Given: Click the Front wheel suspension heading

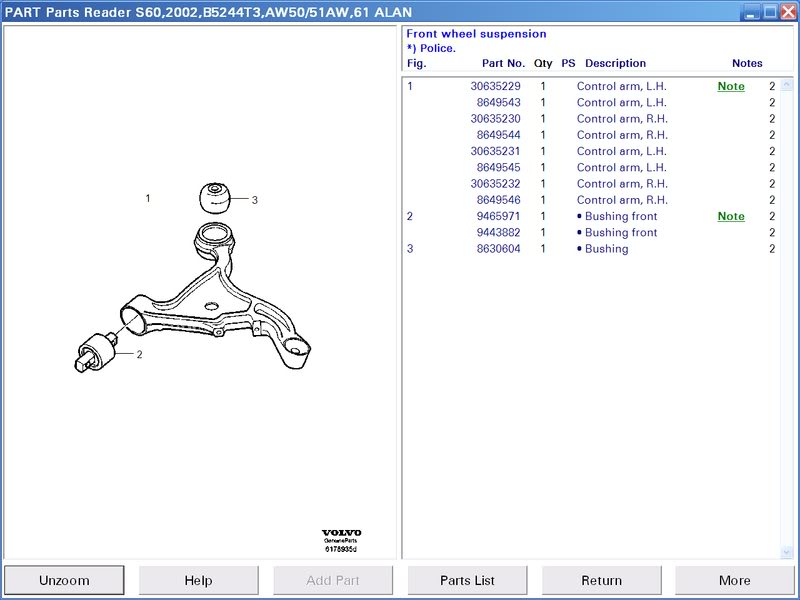Looking at the screenshot, I should (x=476, y=34).
